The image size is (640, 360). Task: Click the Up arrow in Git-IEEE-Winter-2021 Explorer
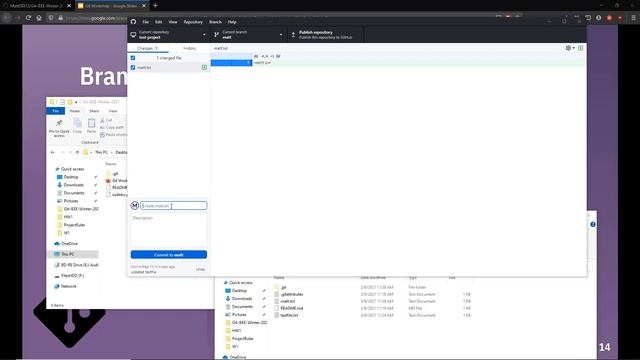click(77, 152)
